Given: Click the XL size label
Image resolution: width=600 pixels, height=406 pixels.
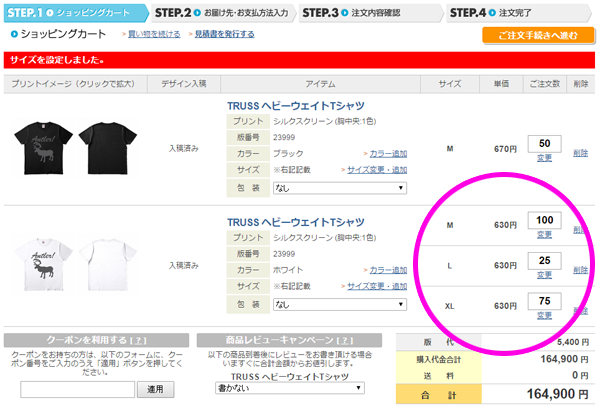Looking at the screenshot, I should pos(450,306).
